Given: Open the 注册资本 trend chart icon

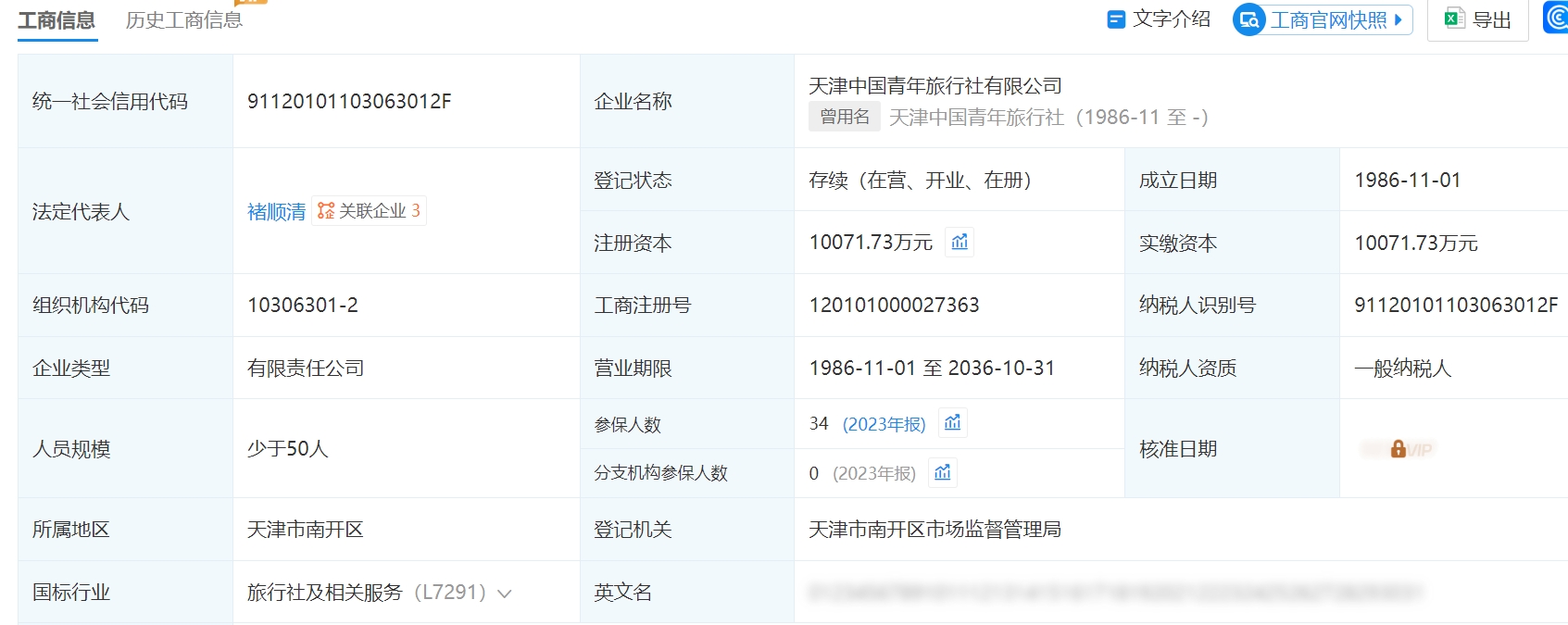Looking at the screenshot, I should click(x=960, y=242).
